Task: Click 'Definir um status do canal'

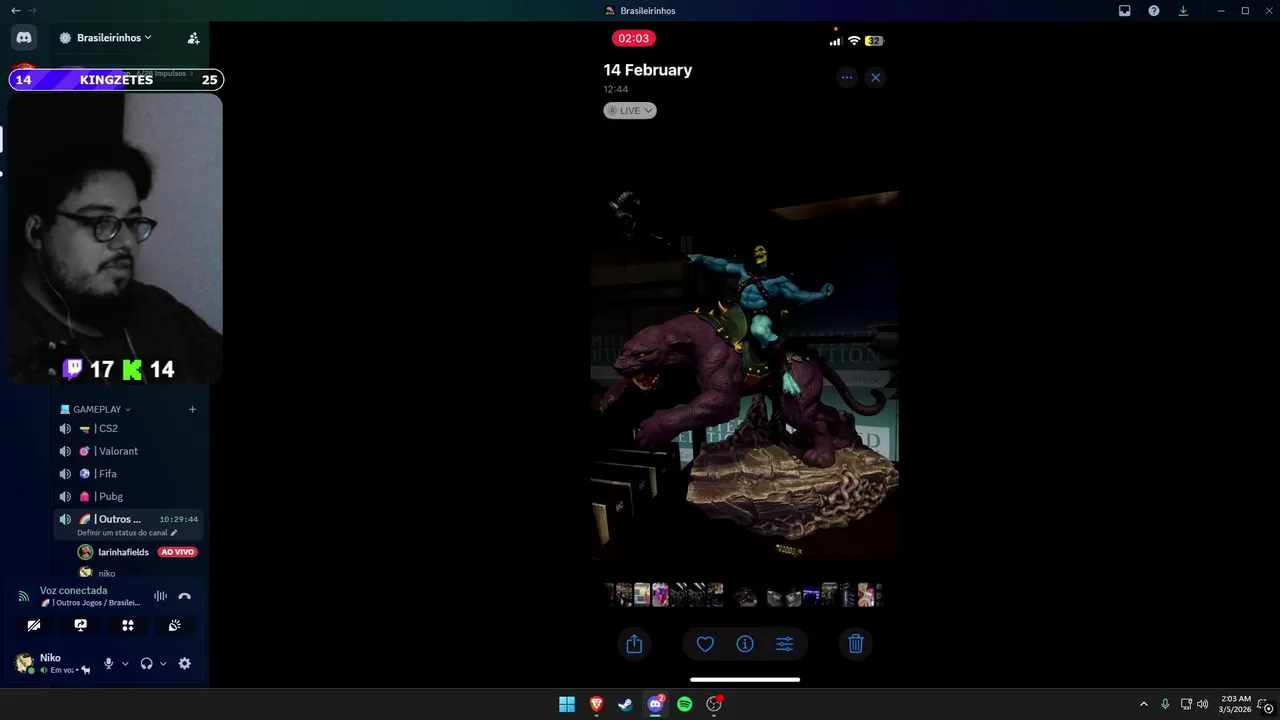Action: 127,533
